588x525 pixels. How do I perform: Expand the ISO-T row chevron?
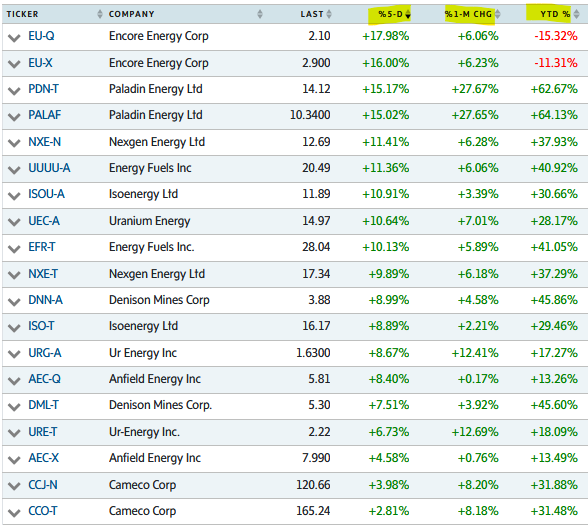pyautogui.click(x=14, y=328)
